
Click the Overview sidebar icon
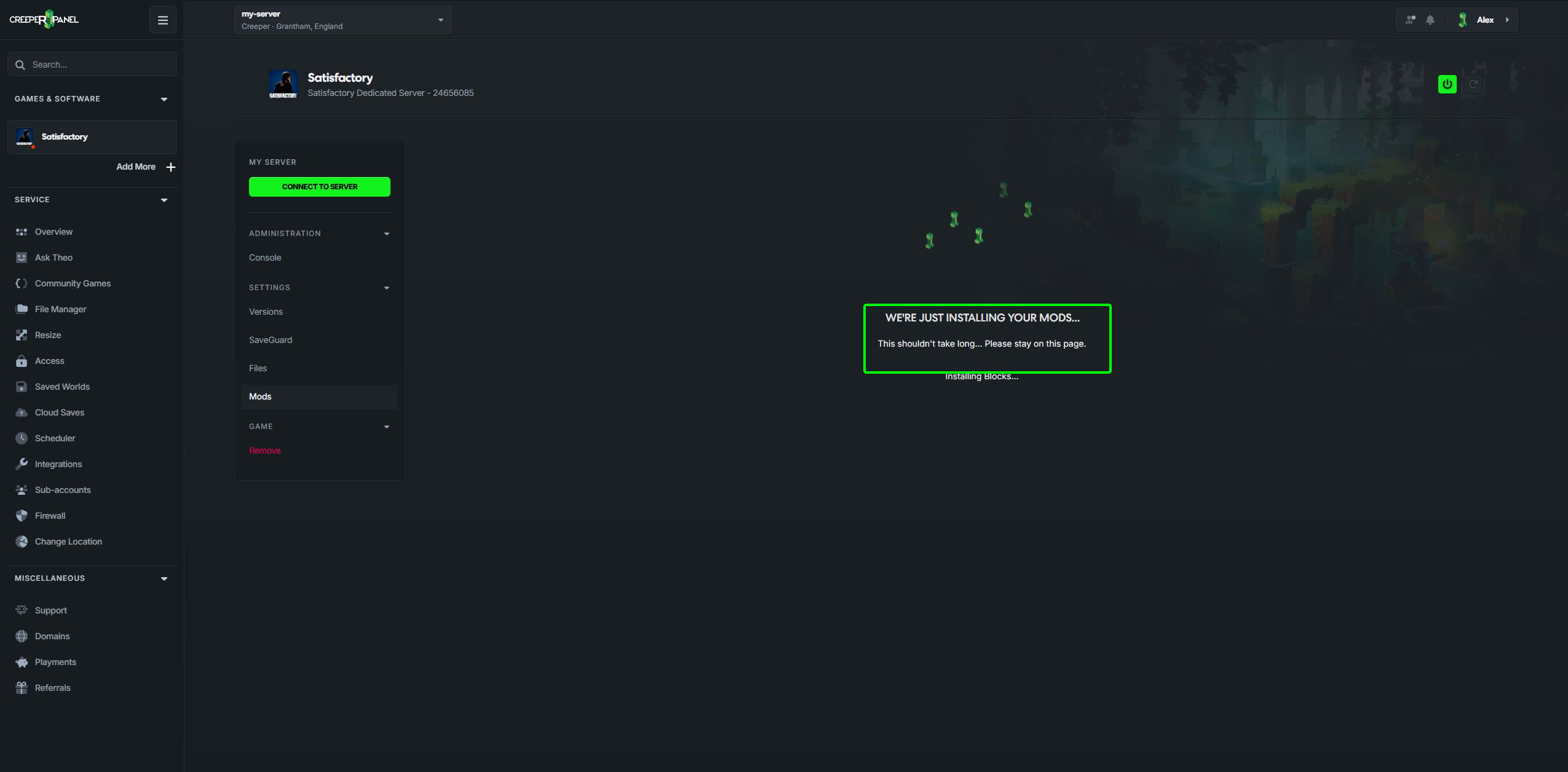click(x=22, y=232)
